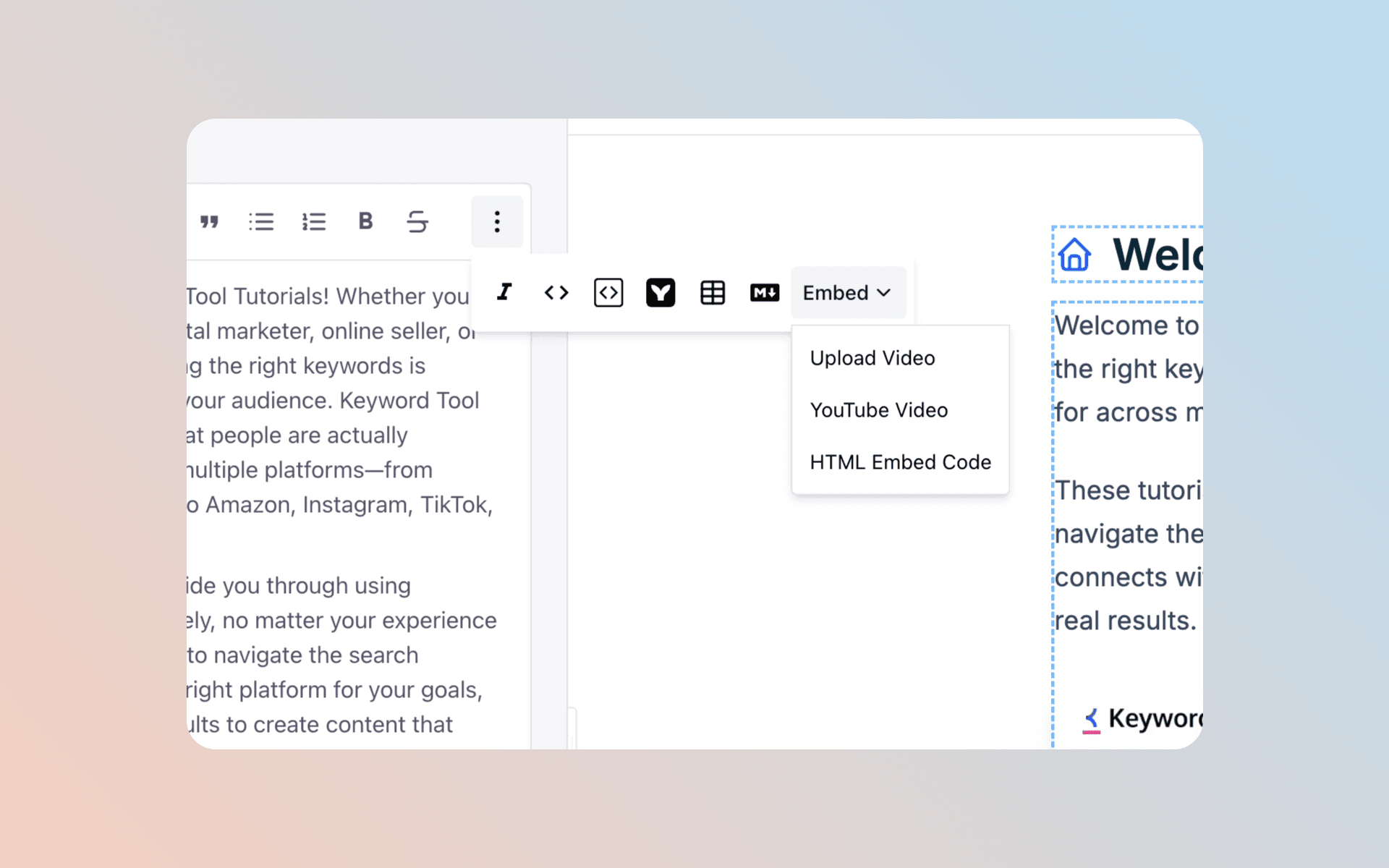
Task: Select the bulleted list icon
Action: pos(262,221)
